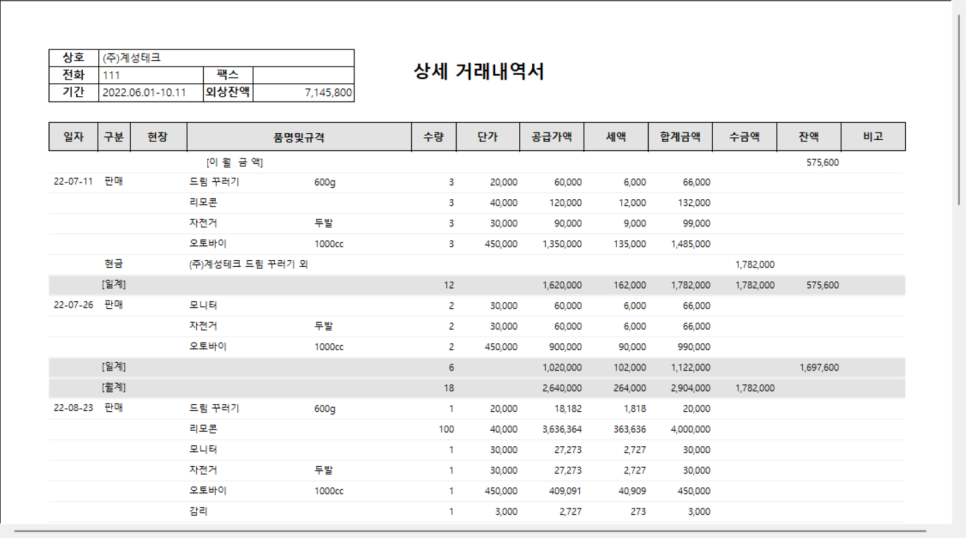Click the 구분 column header
Screen dimensions: 966x538
(114, 137)
